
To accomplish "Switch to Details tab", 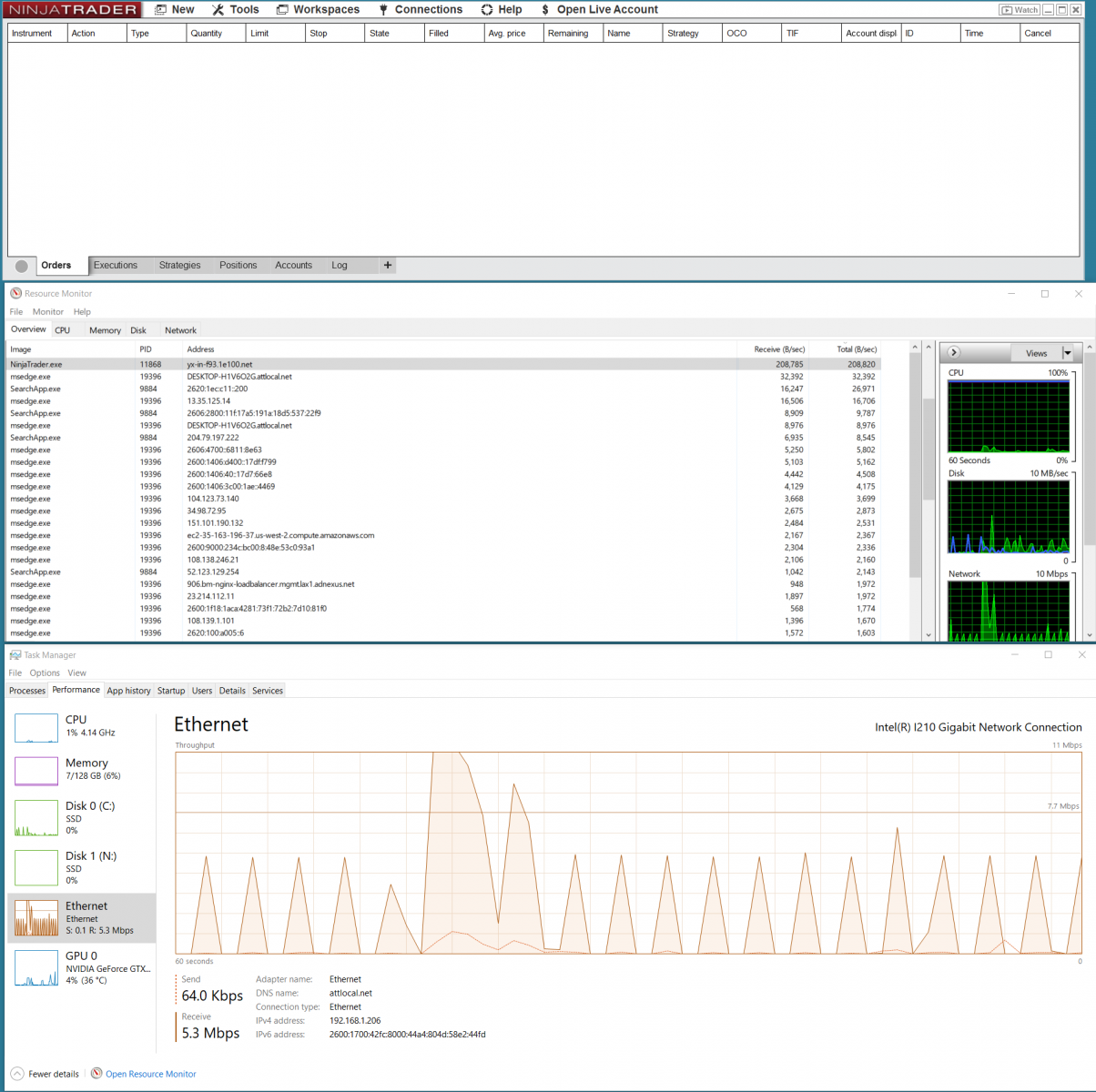I will [232, 691].
